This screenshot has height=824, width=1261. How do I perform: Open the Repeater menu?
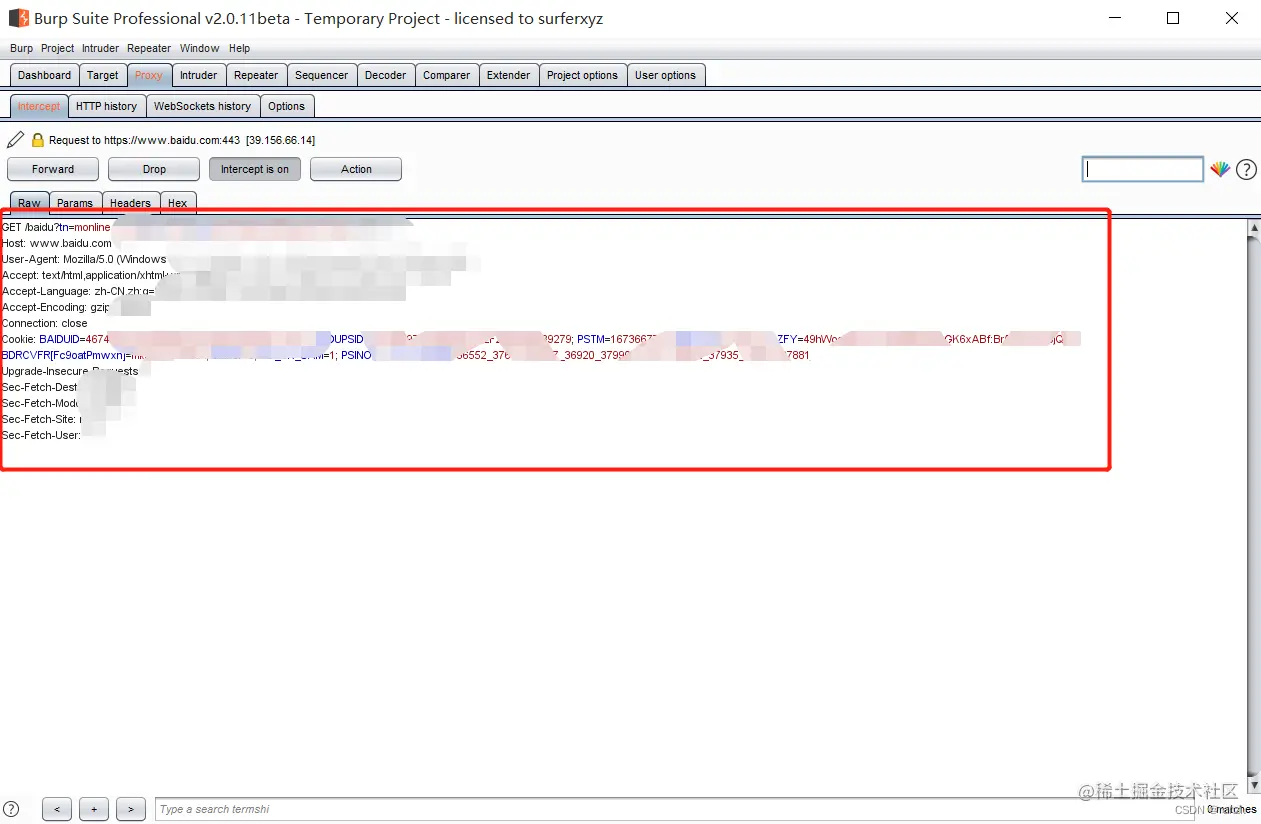pos(149,48)
